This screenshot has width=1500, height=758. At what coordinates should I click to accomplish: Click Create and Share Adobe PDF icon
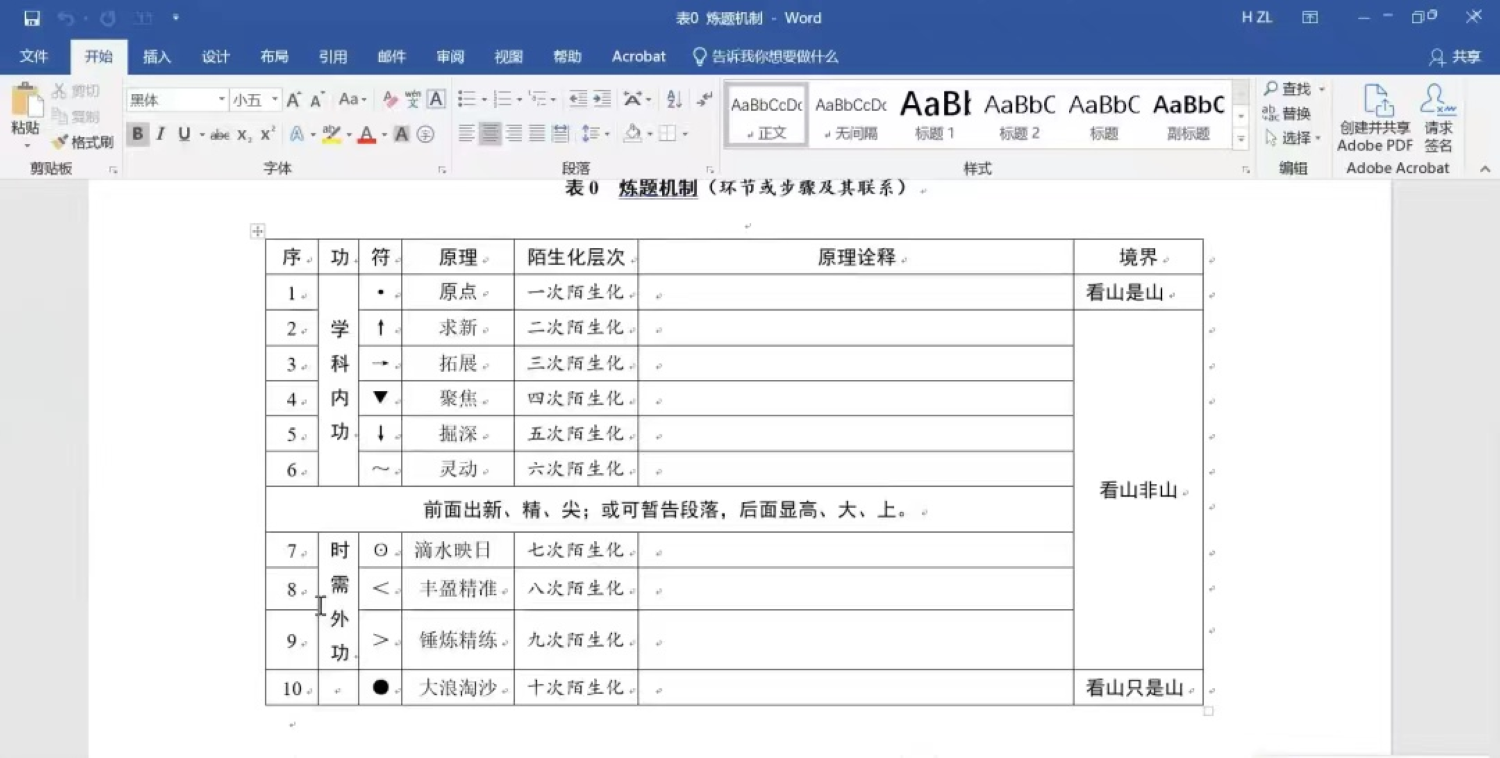[x=1375, y=118]
